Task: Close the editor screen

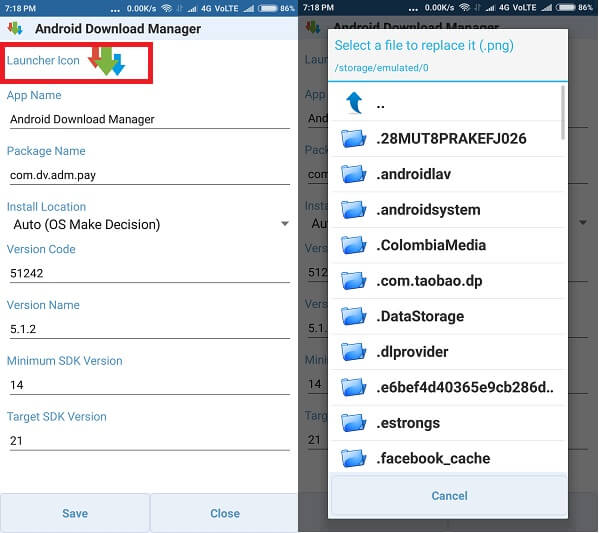Action: 225,513
